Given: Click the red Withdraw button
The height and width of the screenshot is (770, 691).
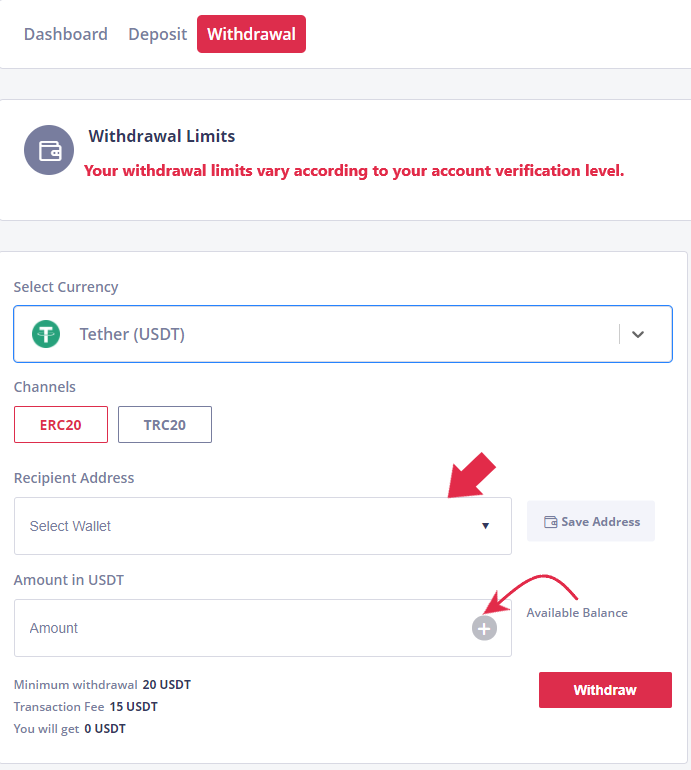Looking at the screenshot, I should tap(605, 690).
